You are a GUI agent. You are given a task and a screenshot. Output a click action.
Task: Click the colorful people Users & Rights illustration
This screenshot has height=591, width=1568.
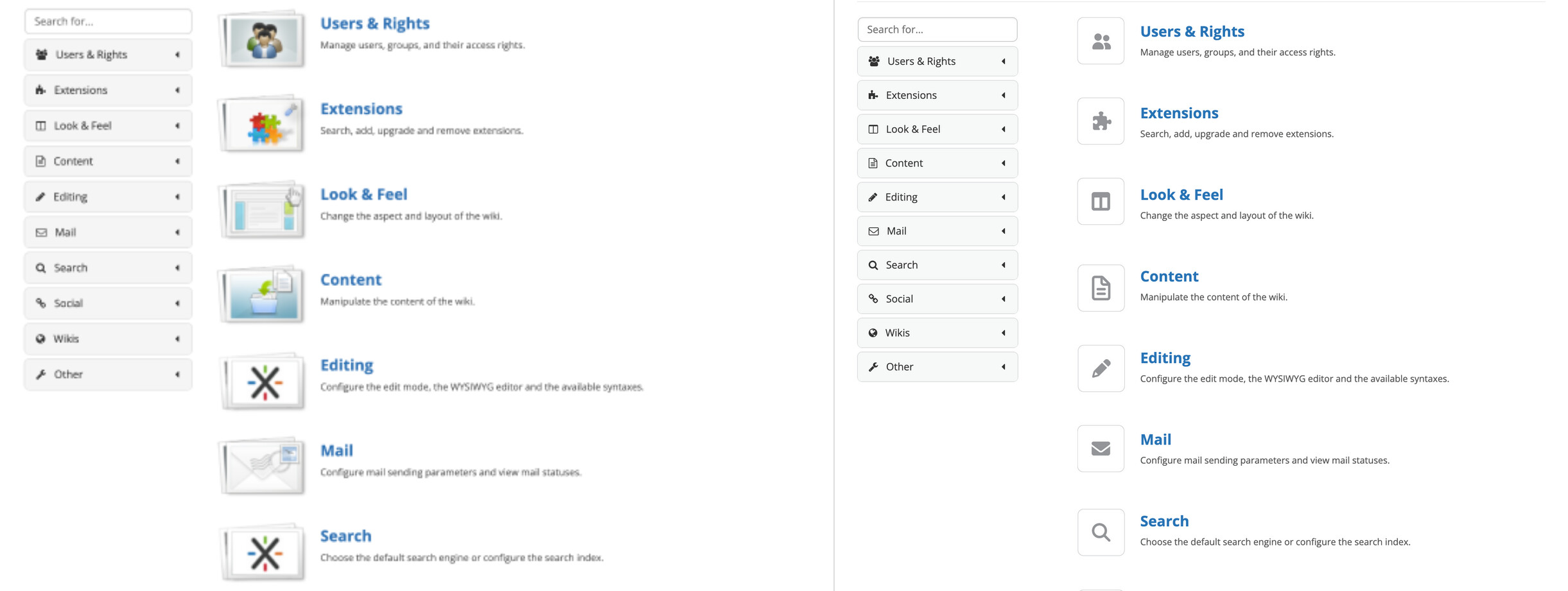pyautogui.click(x=263, y=40)
